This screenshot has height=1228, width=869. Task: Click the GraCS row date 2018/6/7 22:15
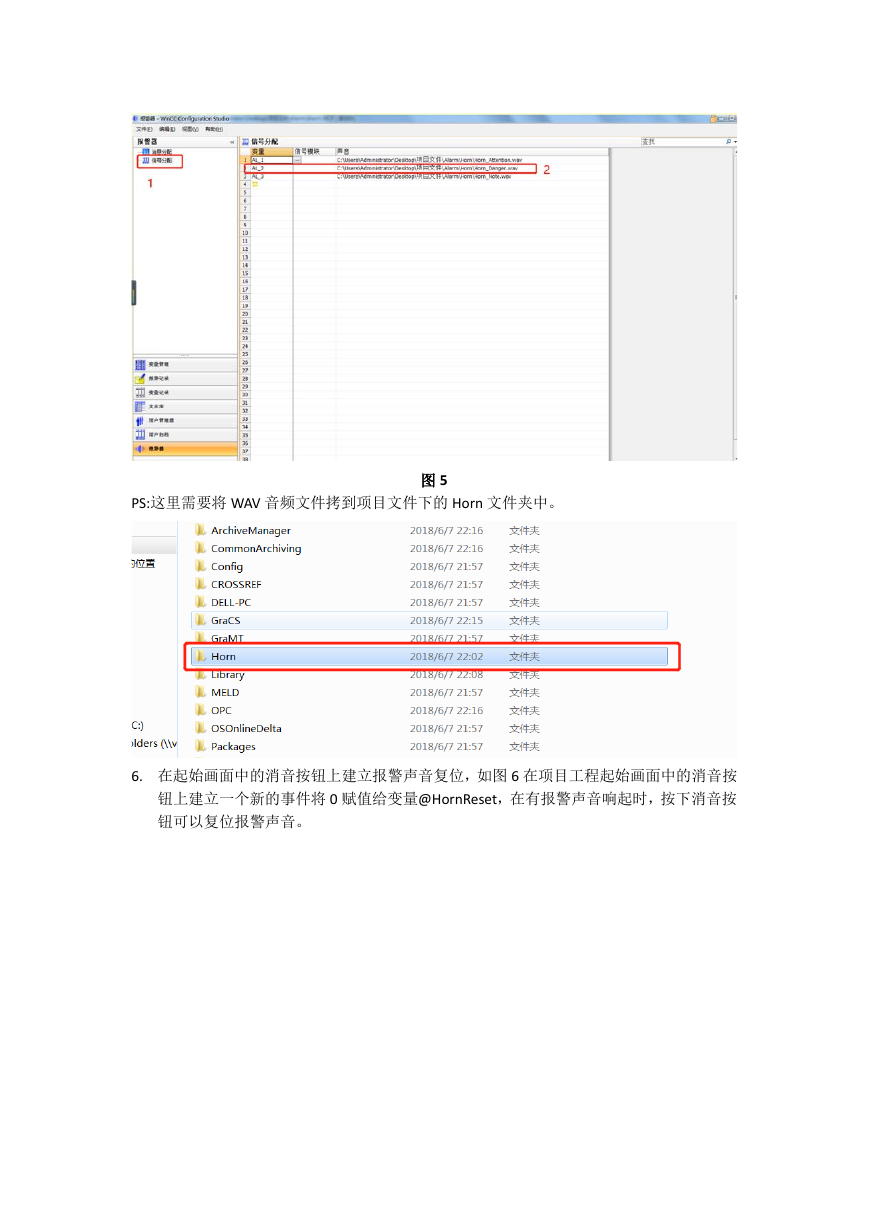[446, 620]
